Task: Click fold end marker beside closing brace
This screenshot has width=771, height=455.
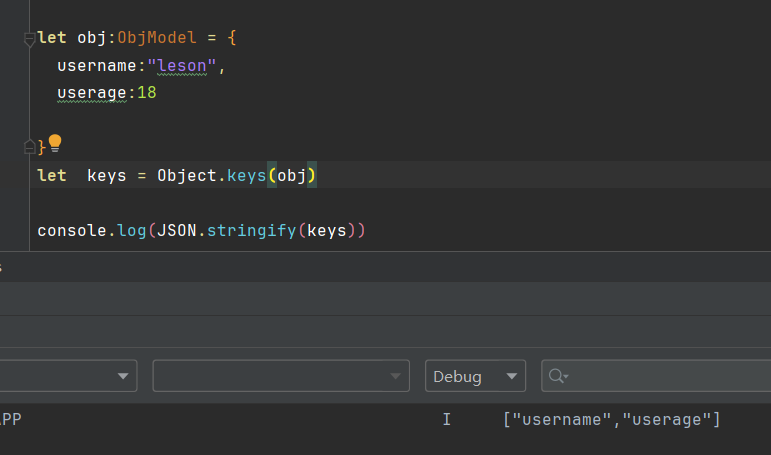Action: click(29, 147)
